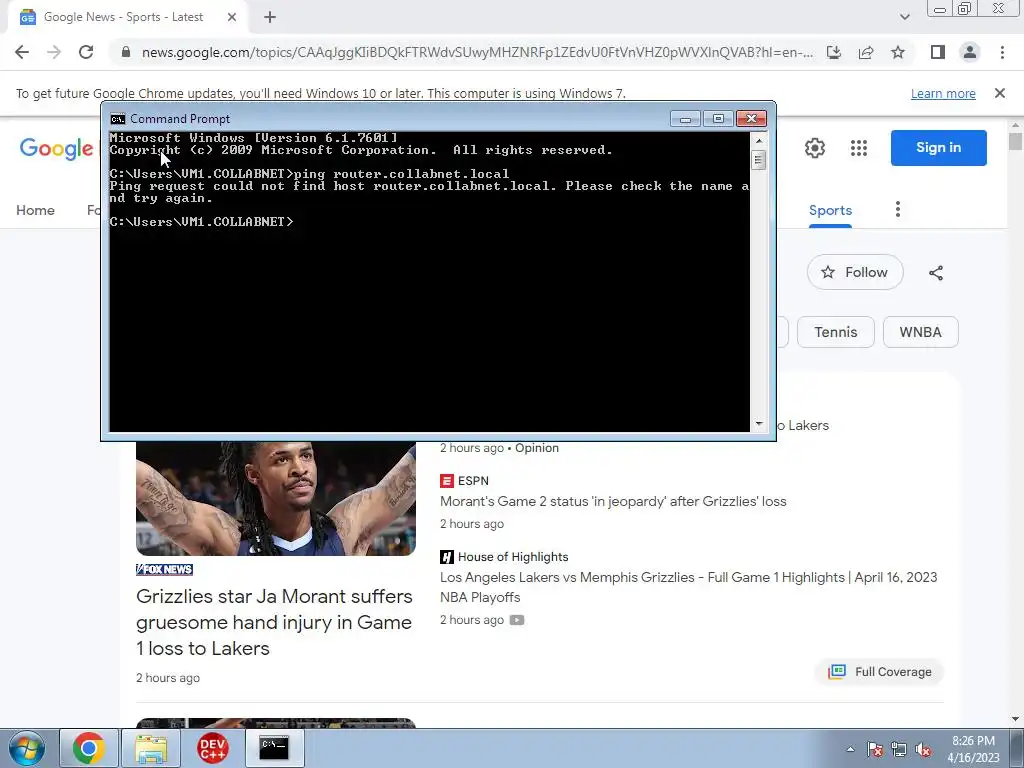Switch to Command Prompt taskbar button
The width and height of the screenshot is (1024, 768).
pyautogui.click(x=274, y=748)
